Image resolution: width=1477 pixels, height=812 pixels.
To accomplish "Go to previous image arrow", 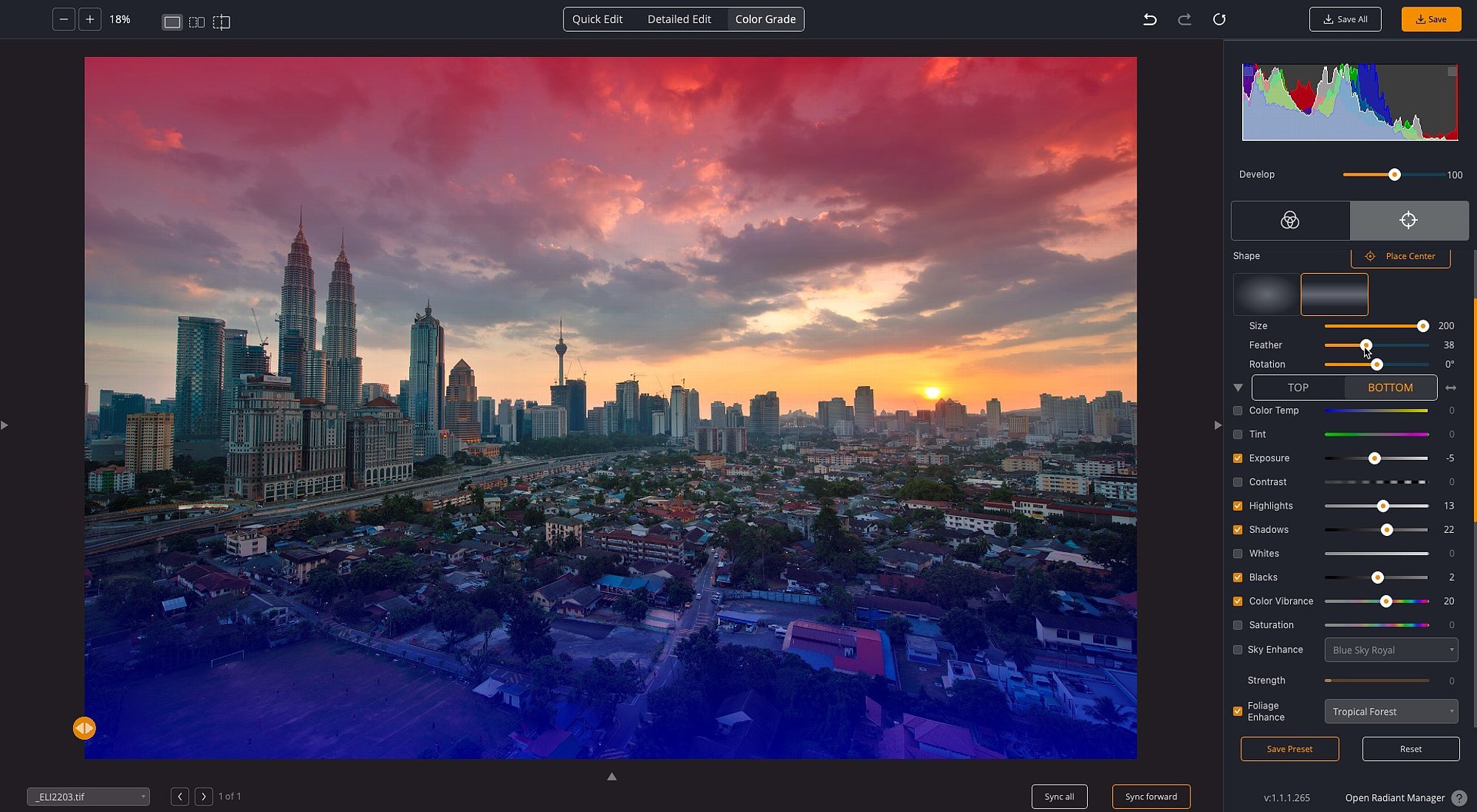I will (x=179, y=796).
